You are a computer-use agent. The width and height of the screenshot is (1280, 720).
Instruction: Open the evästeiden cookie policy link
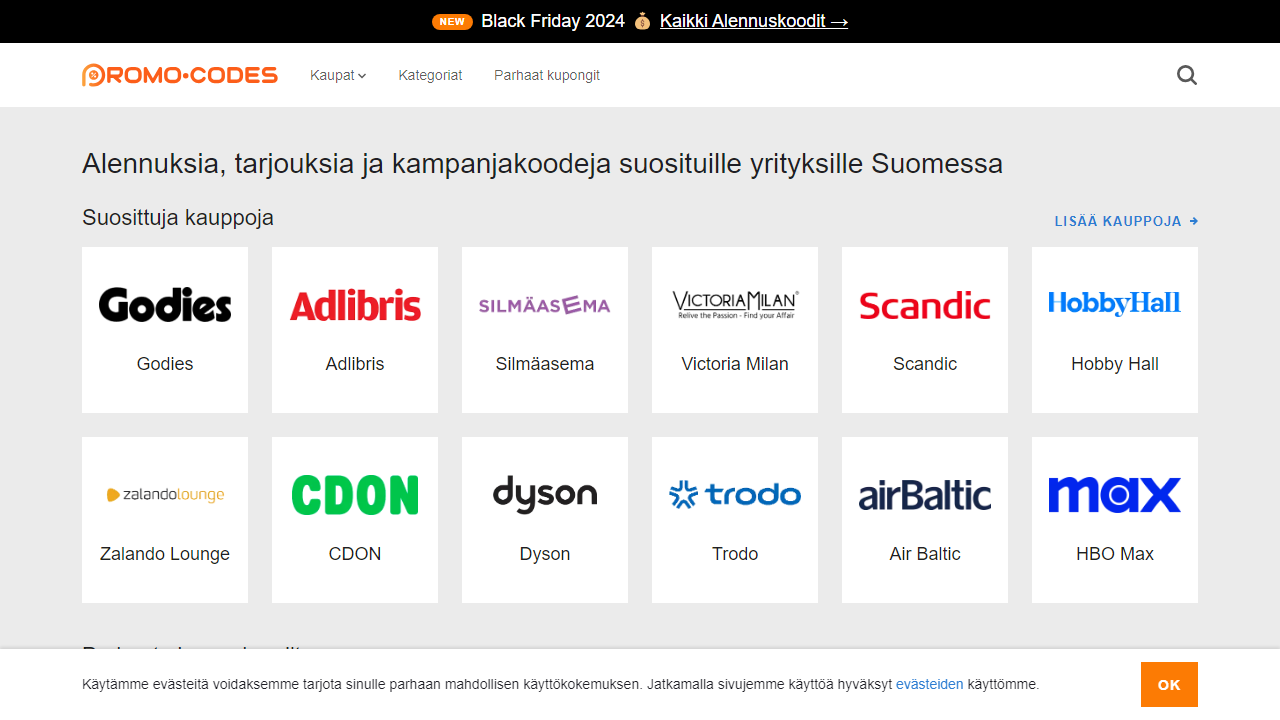pos(929,684)
